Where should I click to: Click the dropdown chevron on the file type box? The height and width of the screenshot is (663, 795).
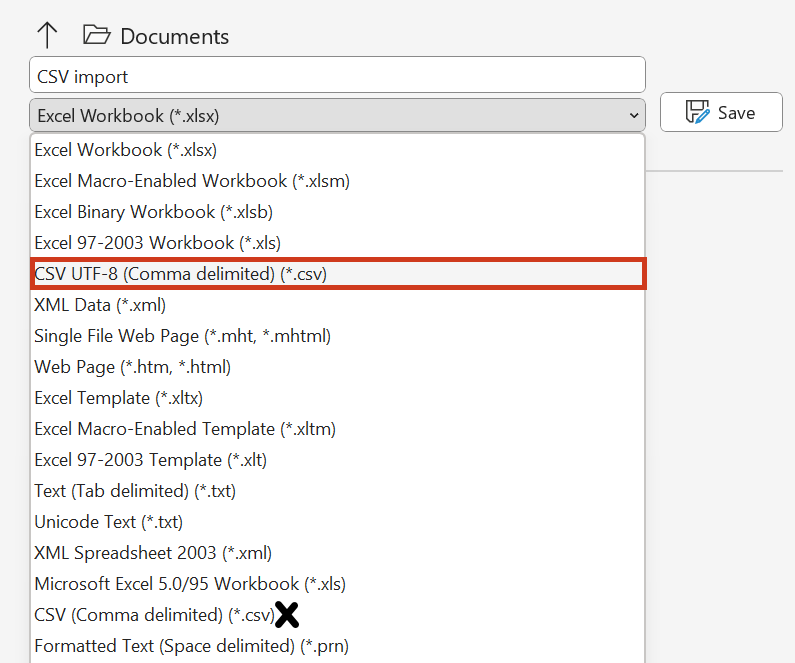pyautogui.click(x=634, y=116)
